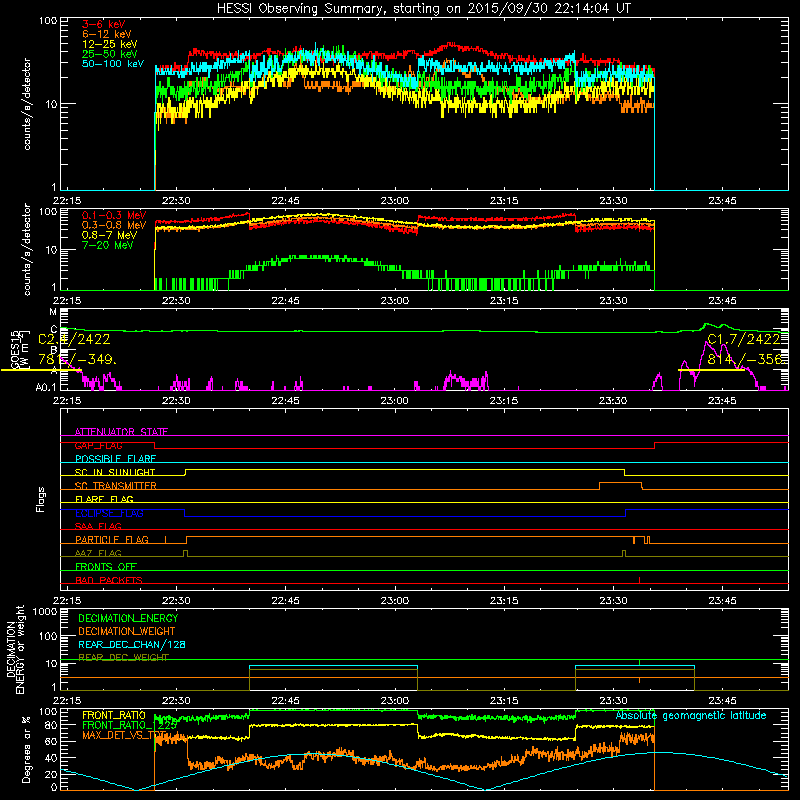
Task: Click the yellow '12-25 keV' legend entry
Action: (x=110, y=44)
